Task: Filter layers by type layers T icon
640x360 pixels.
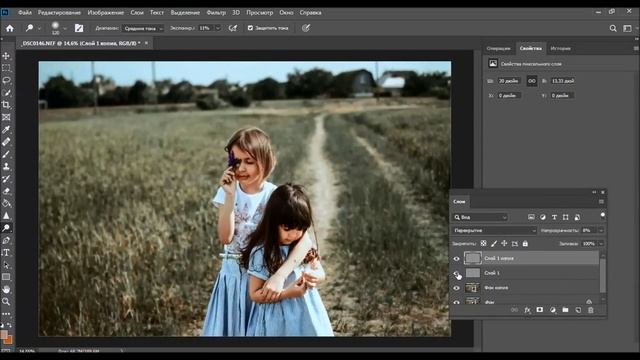Action: (x=554, y=218)
